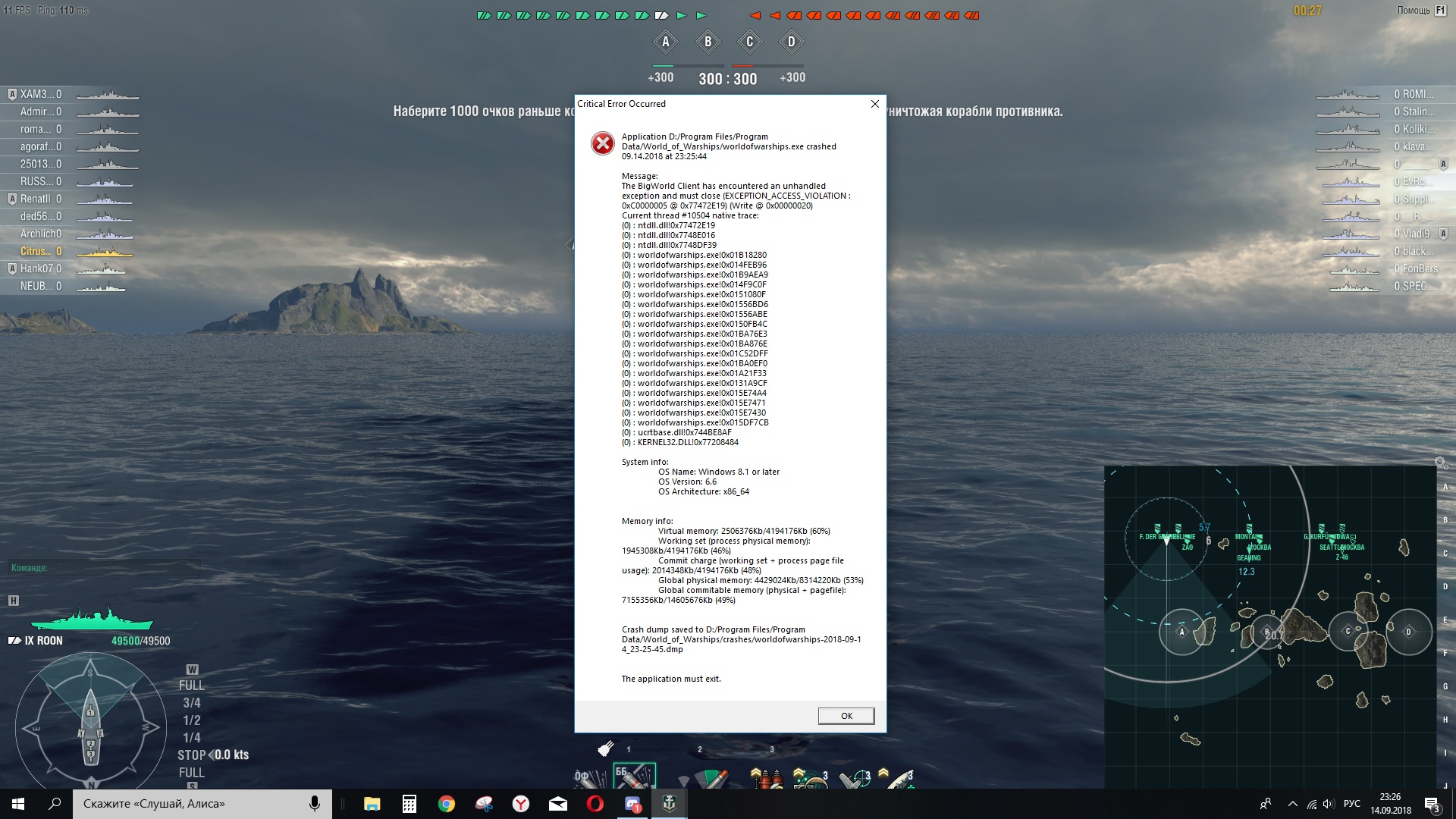The width and height of the screenshot is (1456, 819).
Task: Open Yandex Browser from the taskbar
Action: (520, 804)
